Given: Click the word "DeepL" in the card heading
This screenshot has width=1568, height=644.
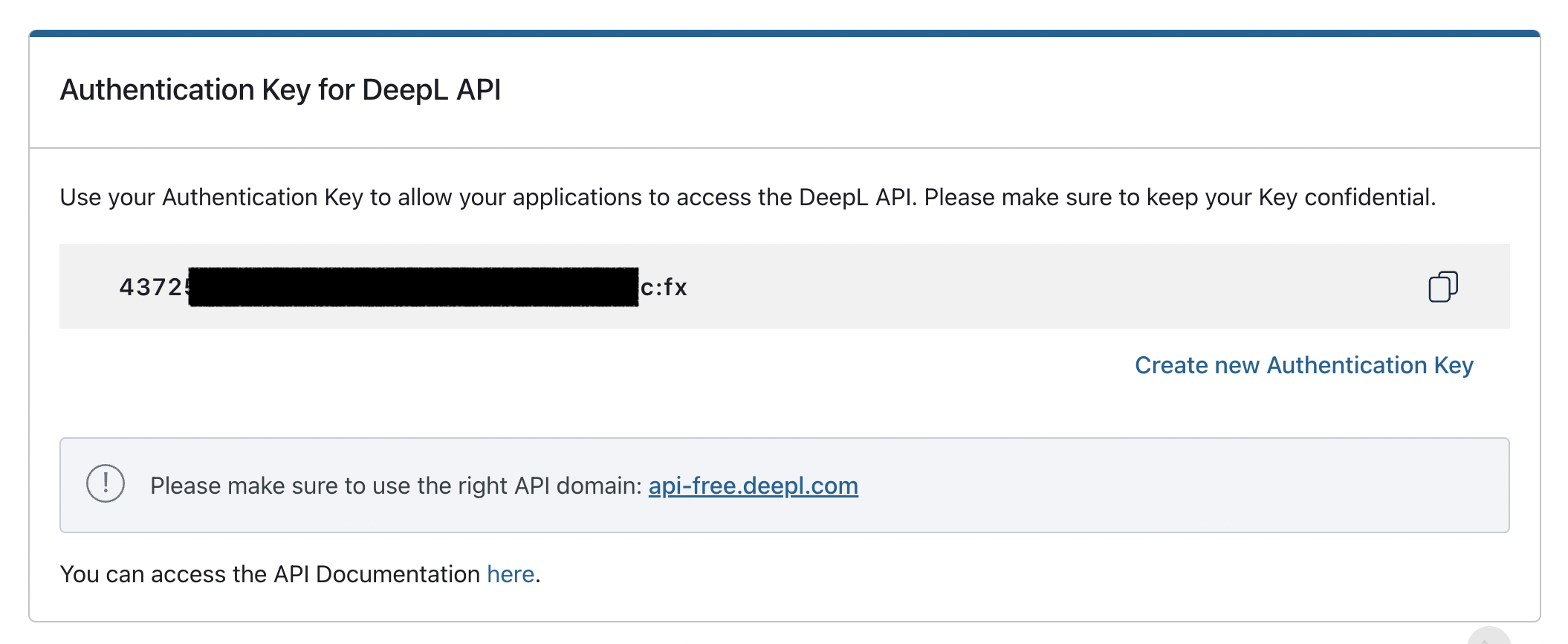Looking at the screenshot, I should tap(405, 90).
